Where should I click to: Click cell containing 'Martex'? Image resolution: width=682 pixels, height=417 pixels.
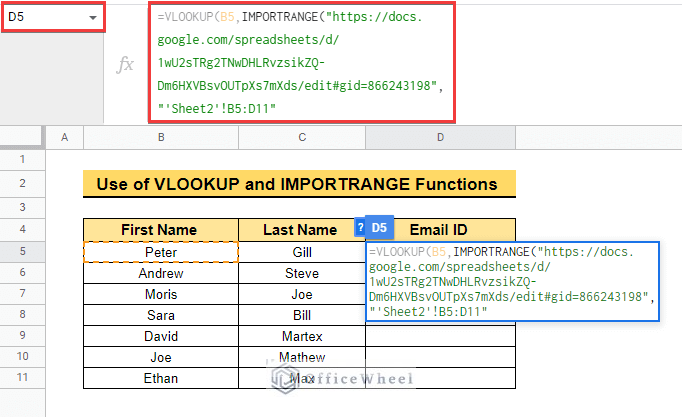(302, 336)
